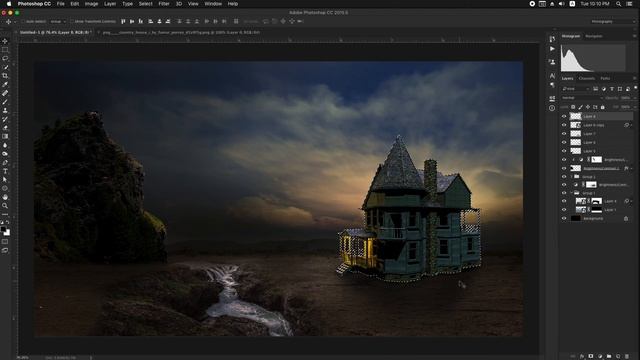Switch to the Untitled-1 document tab
The image size is (640, 360).
[x=55, y=32]
